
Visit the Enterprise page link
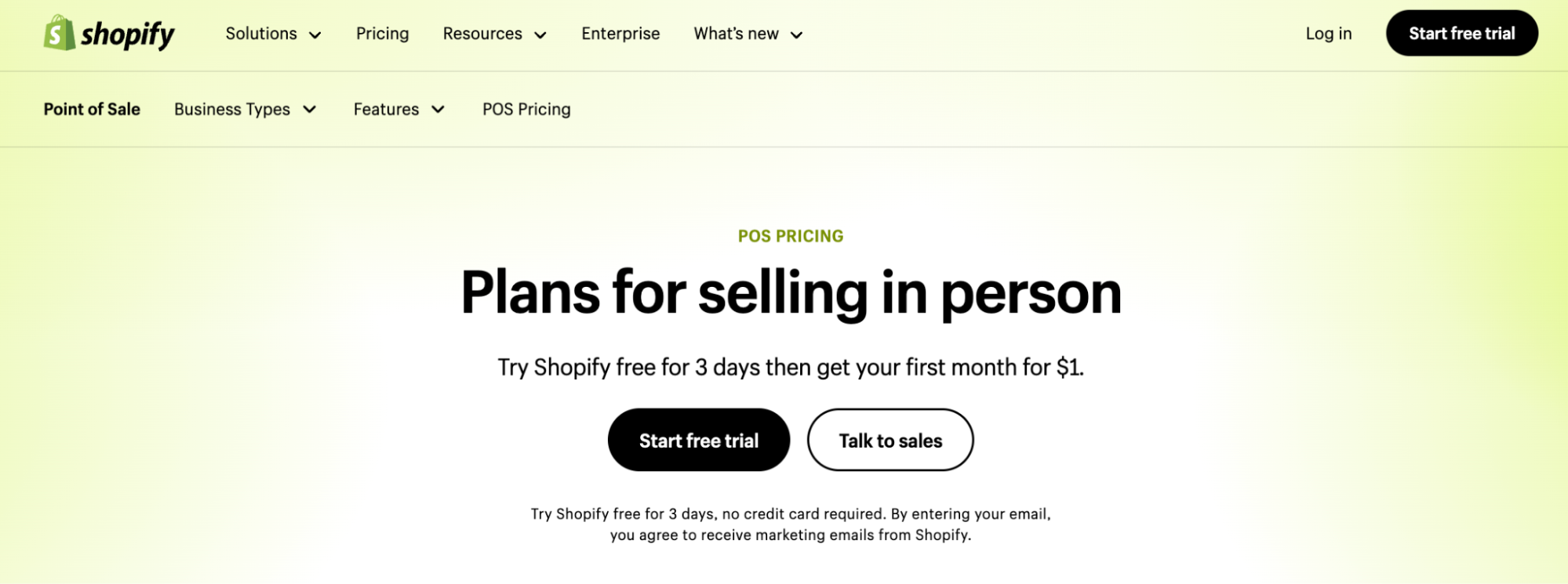[620, 34]
